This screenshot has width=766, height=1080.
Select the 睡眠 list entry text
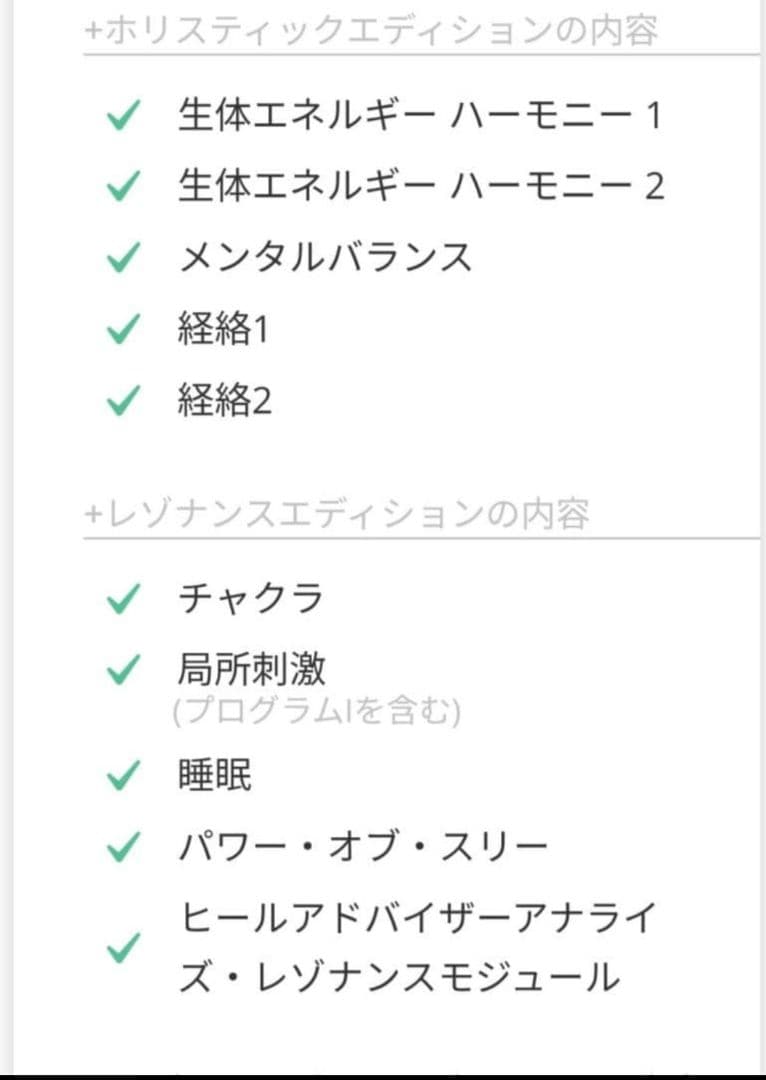(x=215, y=775)
